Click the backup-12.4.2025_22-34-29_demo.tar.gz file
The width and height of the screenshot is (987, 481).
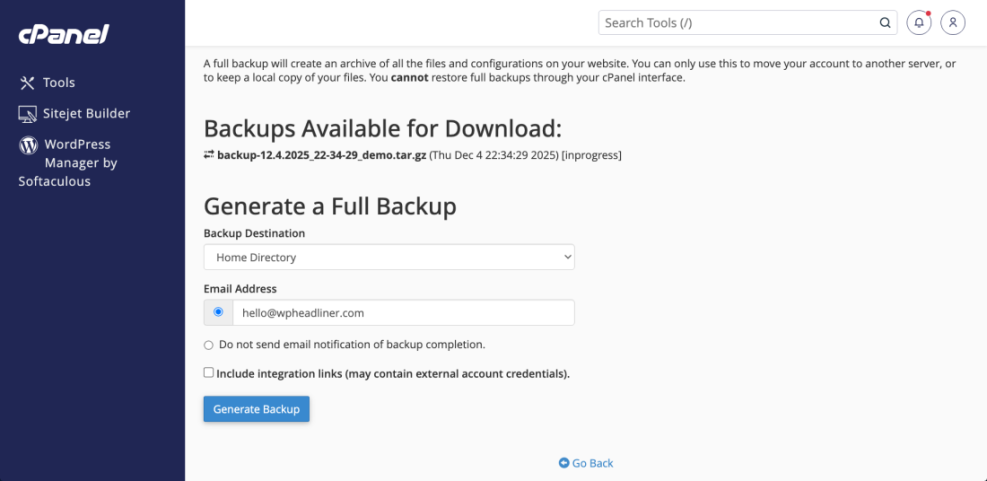point(322,155)
